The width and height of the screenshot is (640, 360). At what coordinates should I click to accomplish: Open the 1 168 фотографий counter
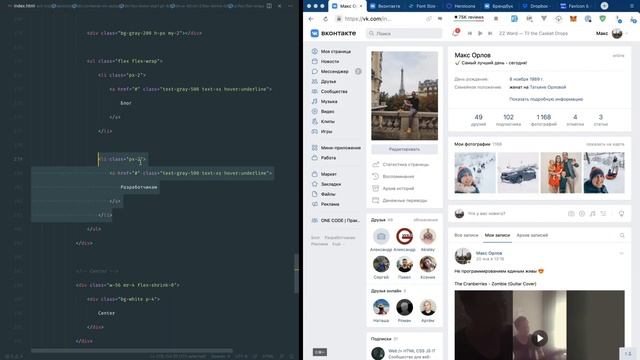(544, 120)
